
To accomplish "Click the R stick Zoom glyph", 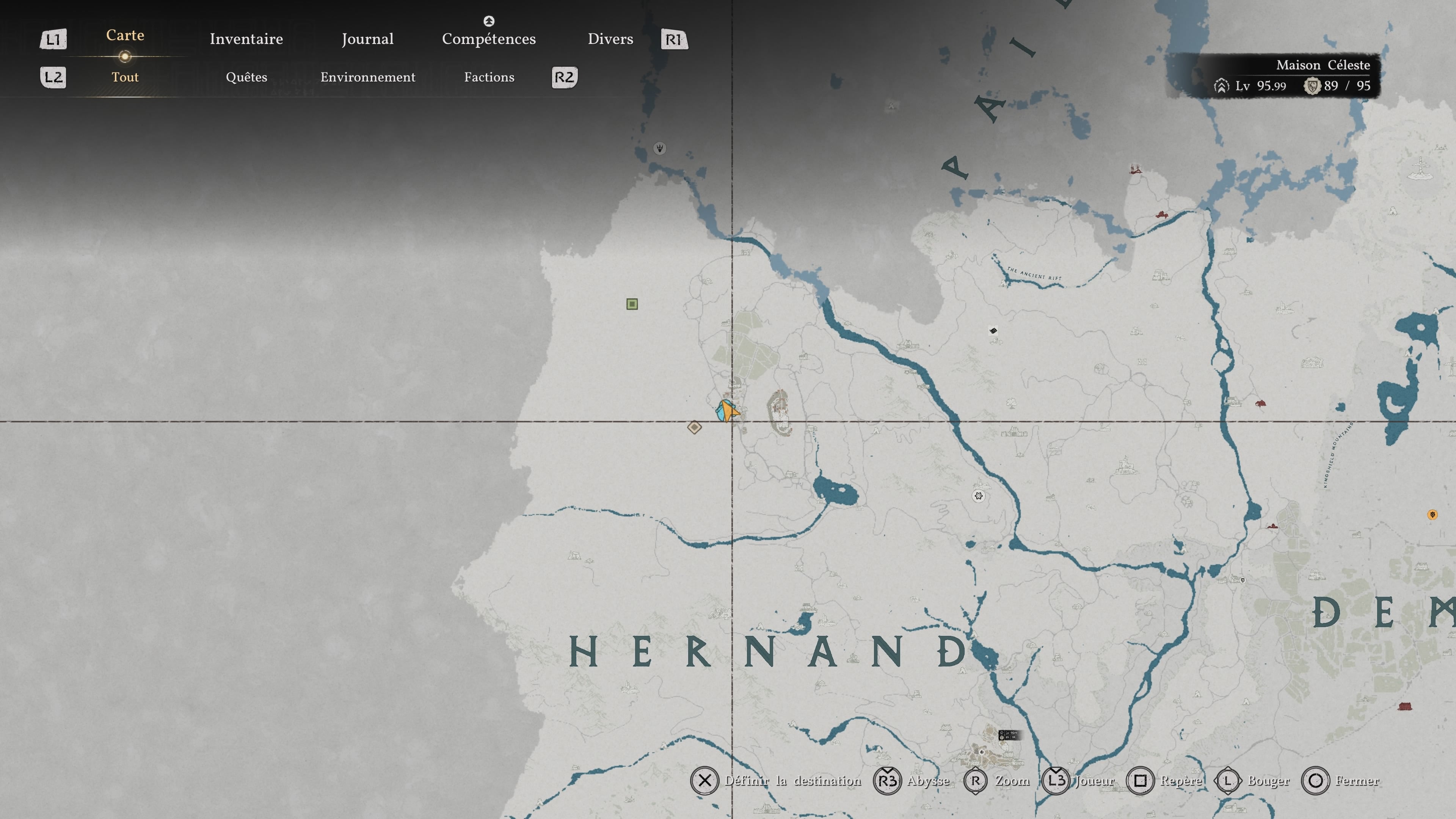I will coord(975,781).
